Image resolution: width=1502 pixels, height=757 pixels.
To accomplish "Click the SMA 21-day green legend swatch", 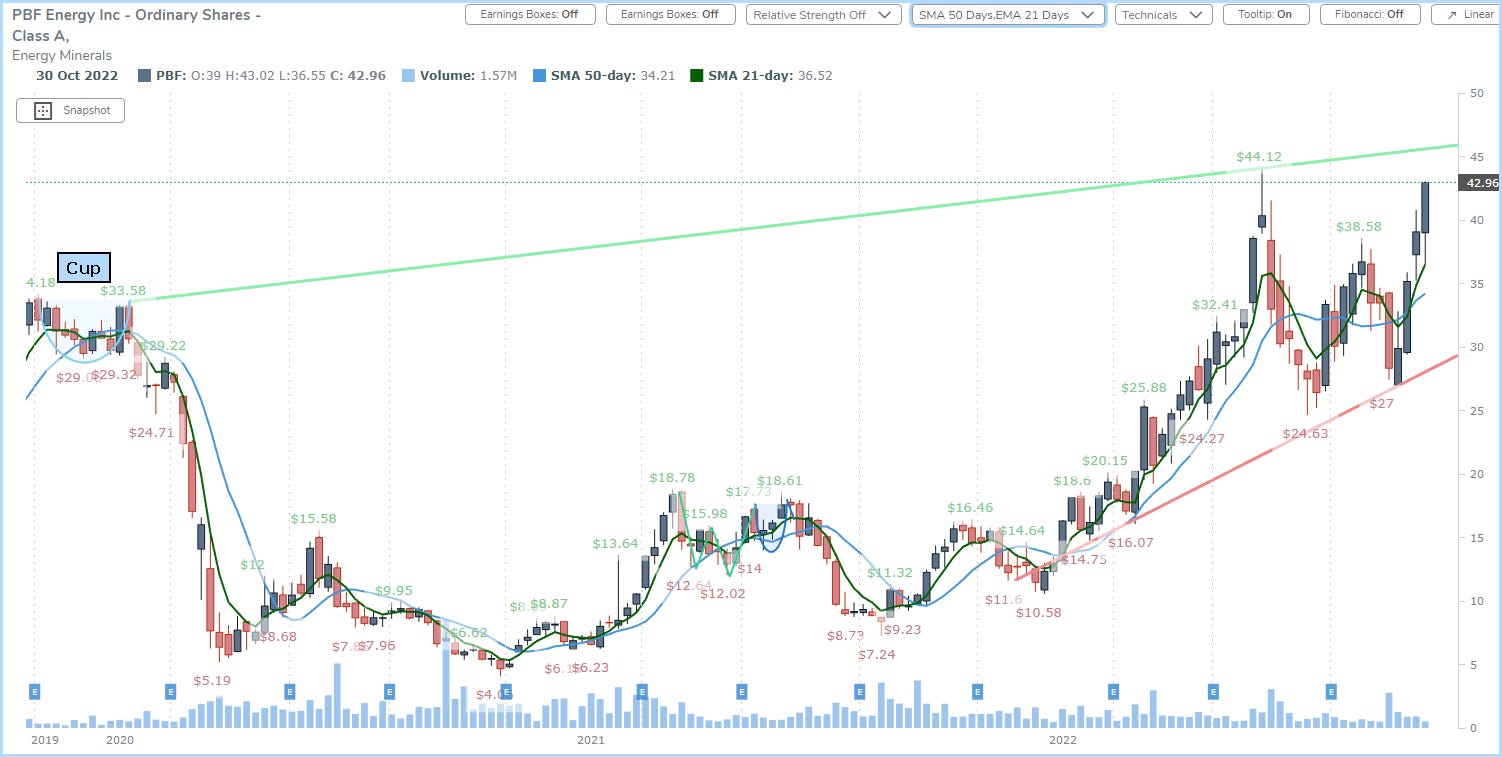I will click(x=695, y=76).
